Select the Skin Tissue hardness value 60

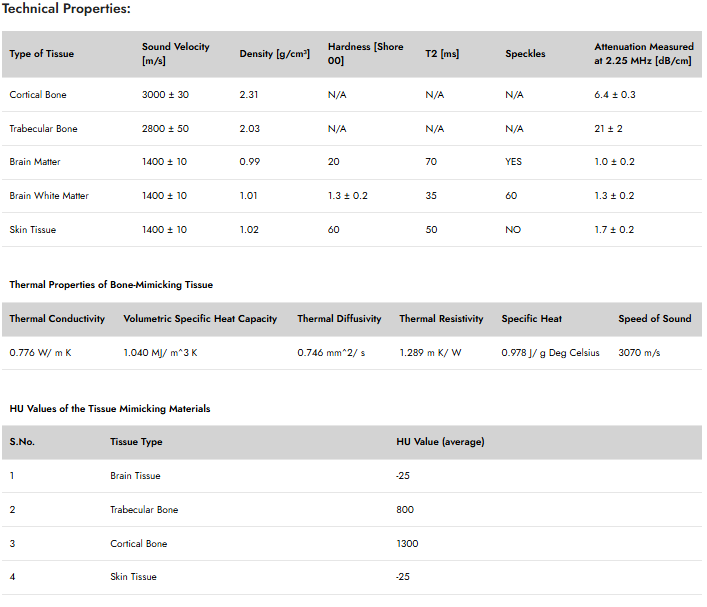tap(333, 230)
